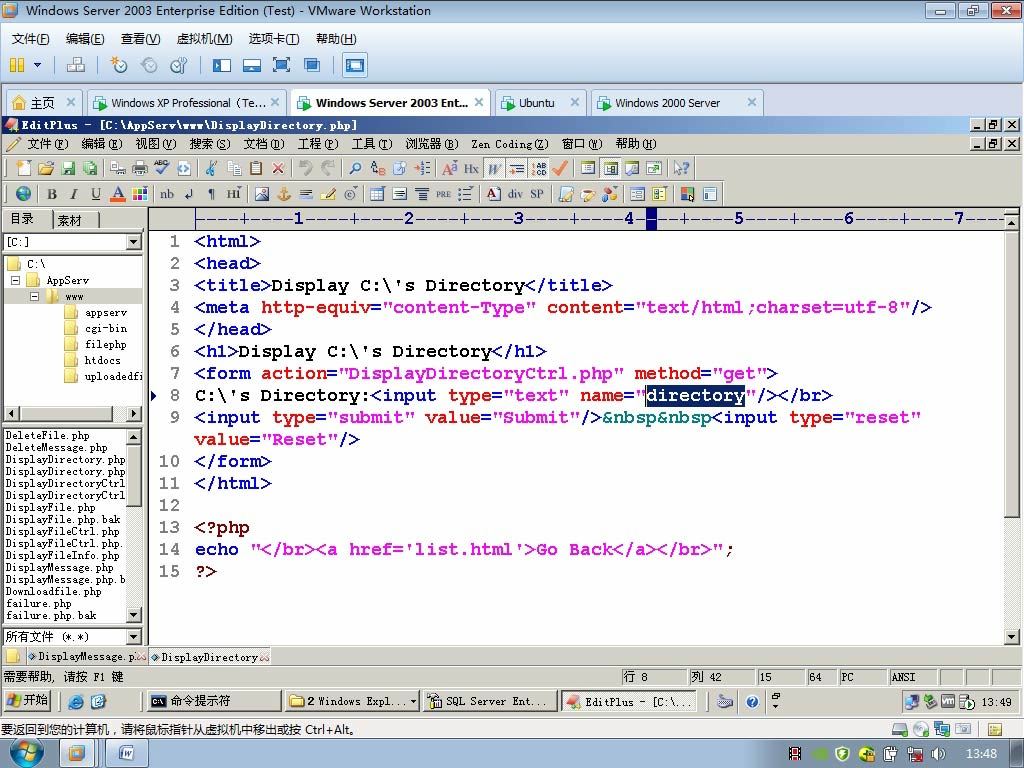Select DeleteFile.php in file list
Image resolution: width=1024 pixels, height=768 pixels.
click(x=47, y=436)
